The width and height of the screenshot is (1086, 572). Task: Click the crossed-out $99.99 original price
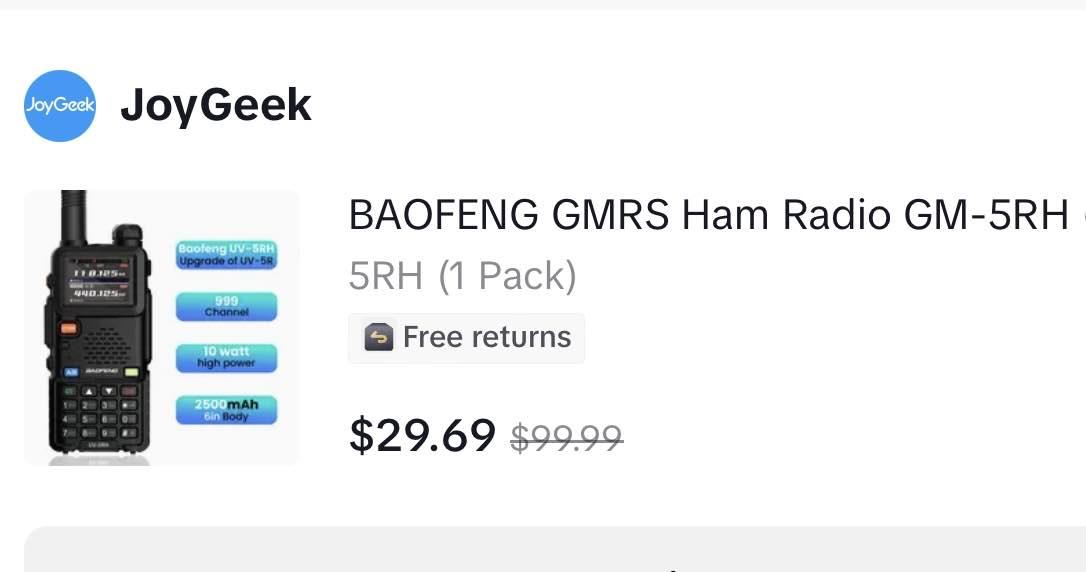[x=566, y=437]
